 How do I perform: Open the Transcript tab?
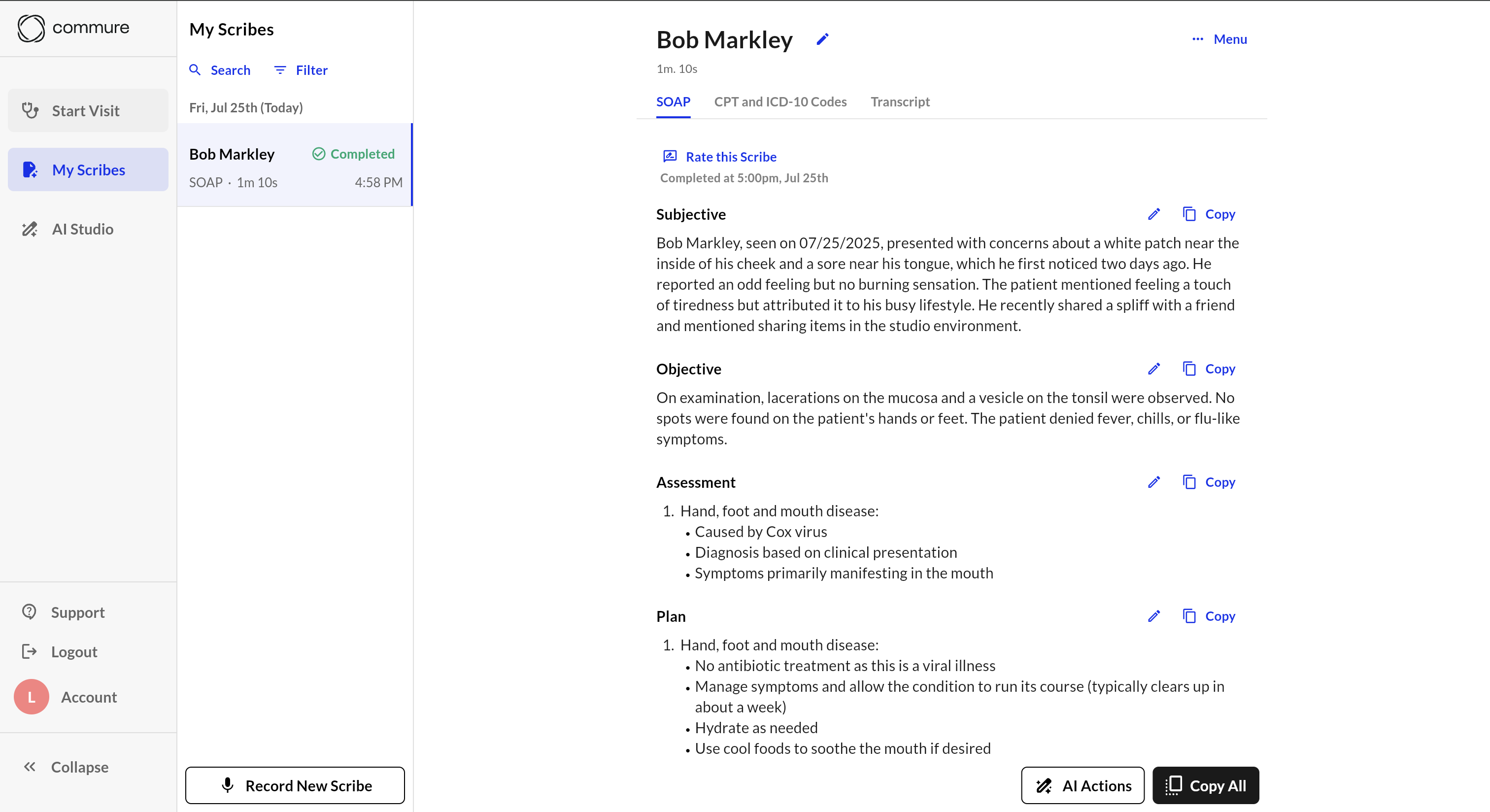(900, 102)
